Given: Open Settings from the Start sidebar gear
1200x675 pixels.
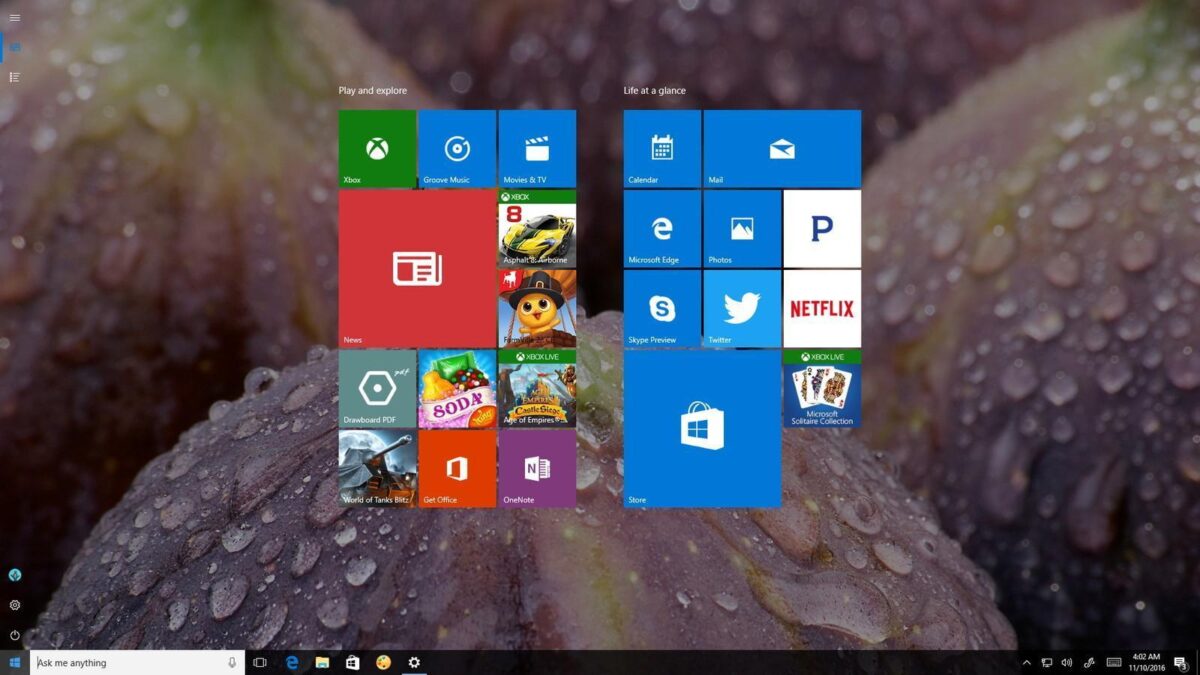Looking at the screenshot, I should coord(14,605).
